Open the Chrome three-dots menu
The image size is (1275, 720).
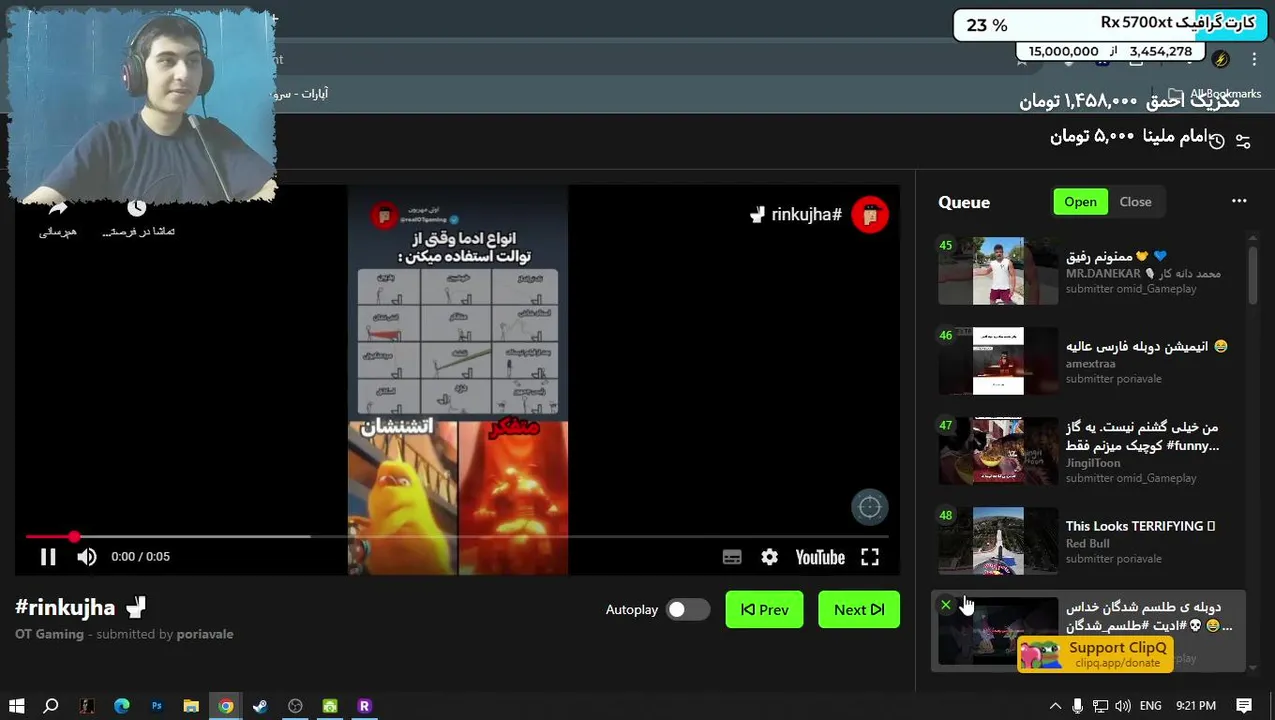pos(1254,59)
